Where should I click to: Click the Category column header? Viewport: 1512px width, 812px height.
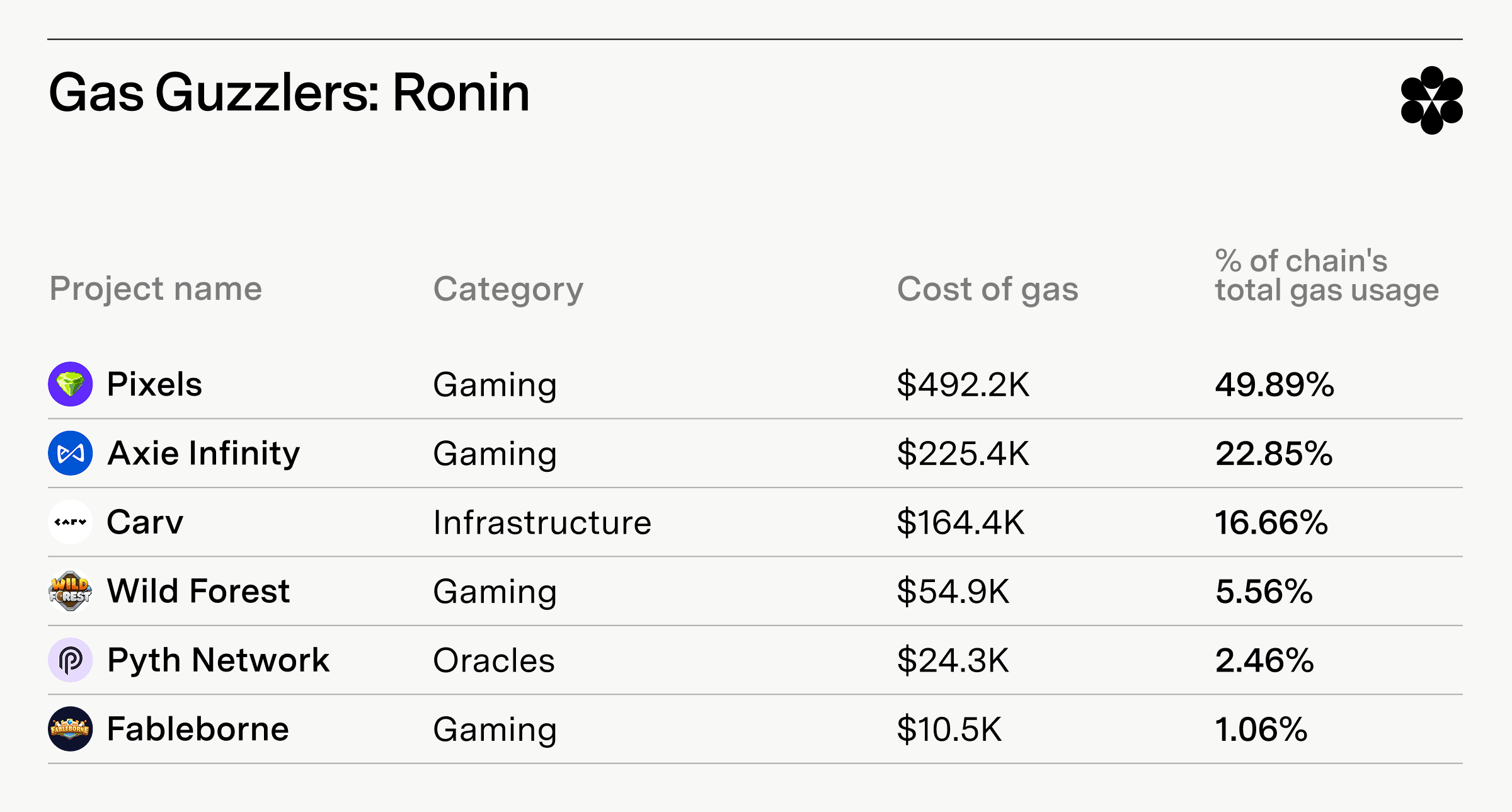coord(508,289)
